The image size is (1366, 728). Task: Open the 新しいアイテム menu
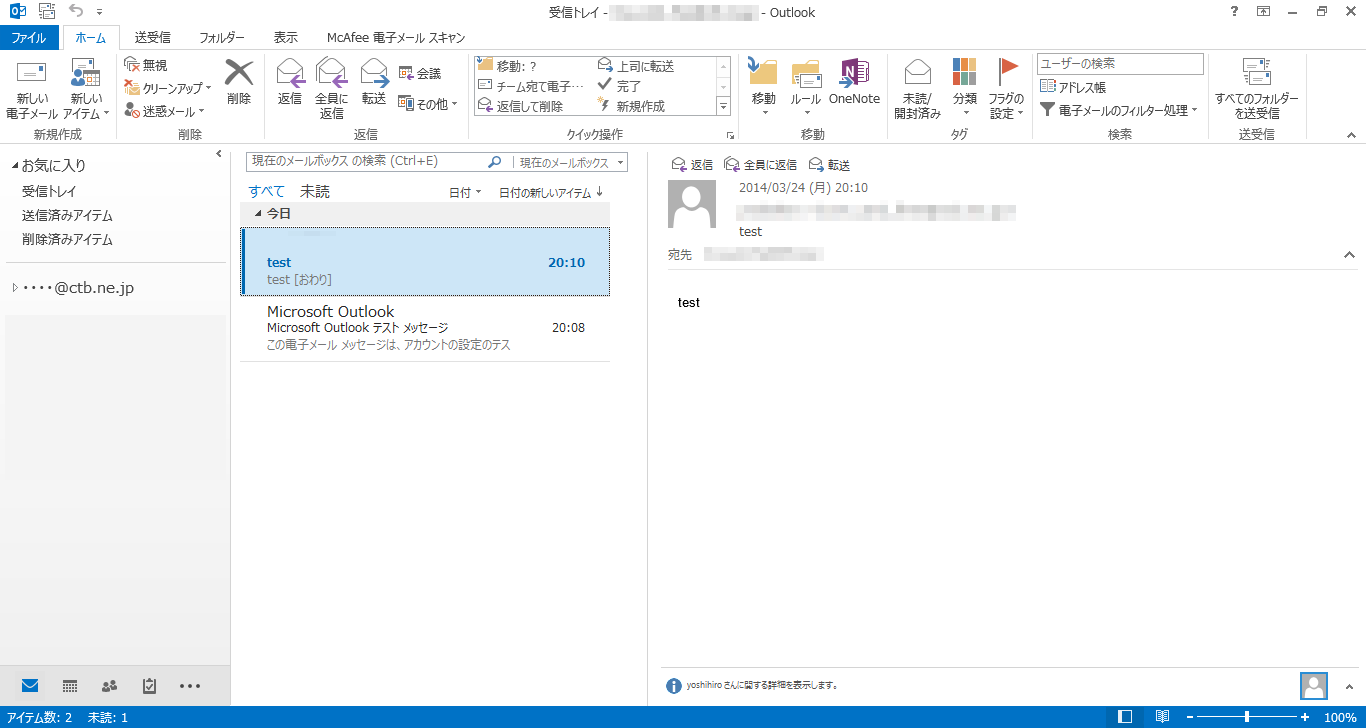click(87, 90)
